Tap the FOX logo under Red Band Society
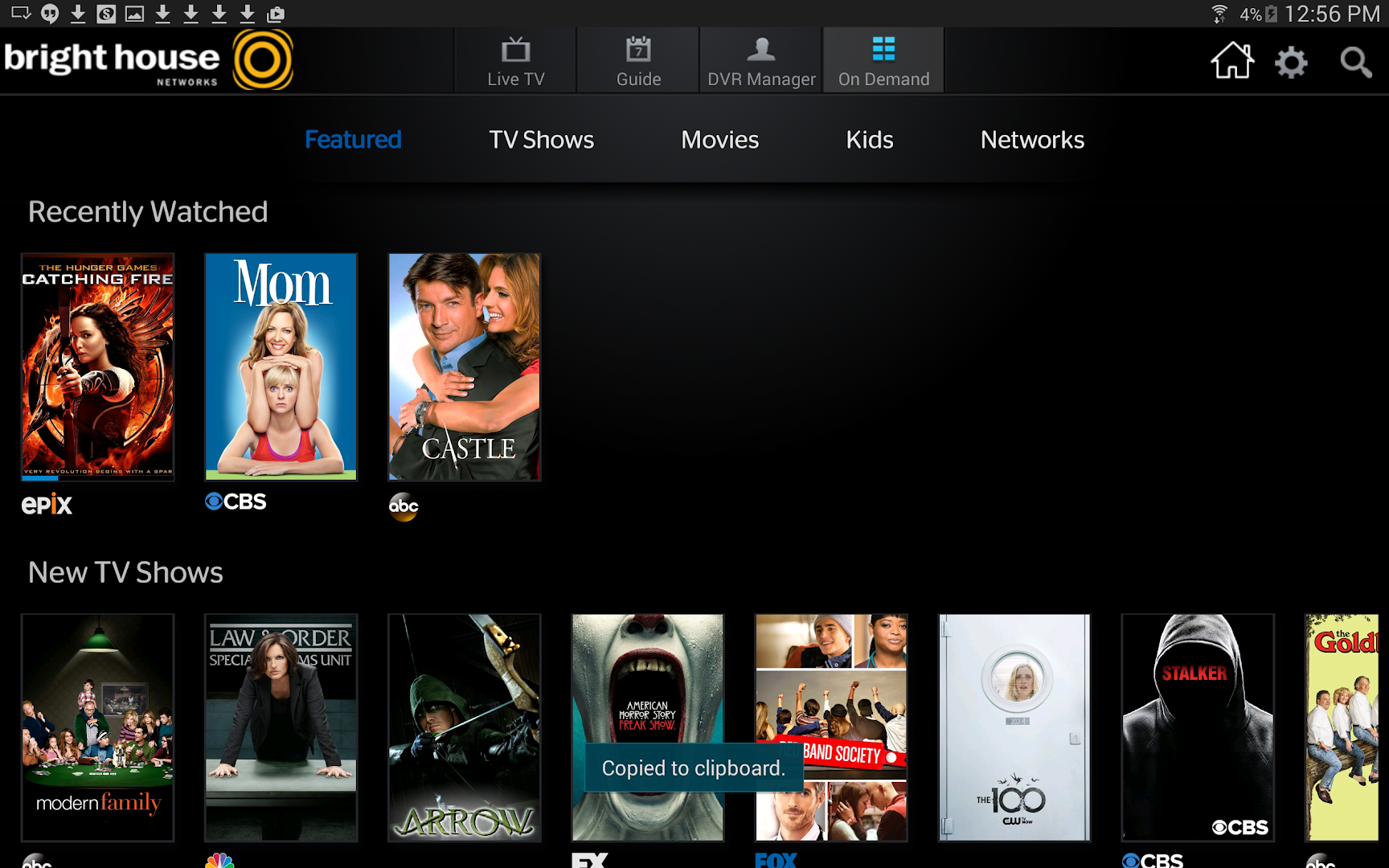 pos(776,860)
